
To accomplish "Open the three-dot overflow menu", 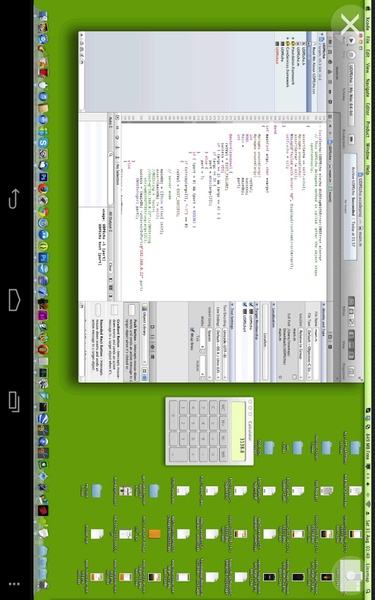I will tap(14, 584).
